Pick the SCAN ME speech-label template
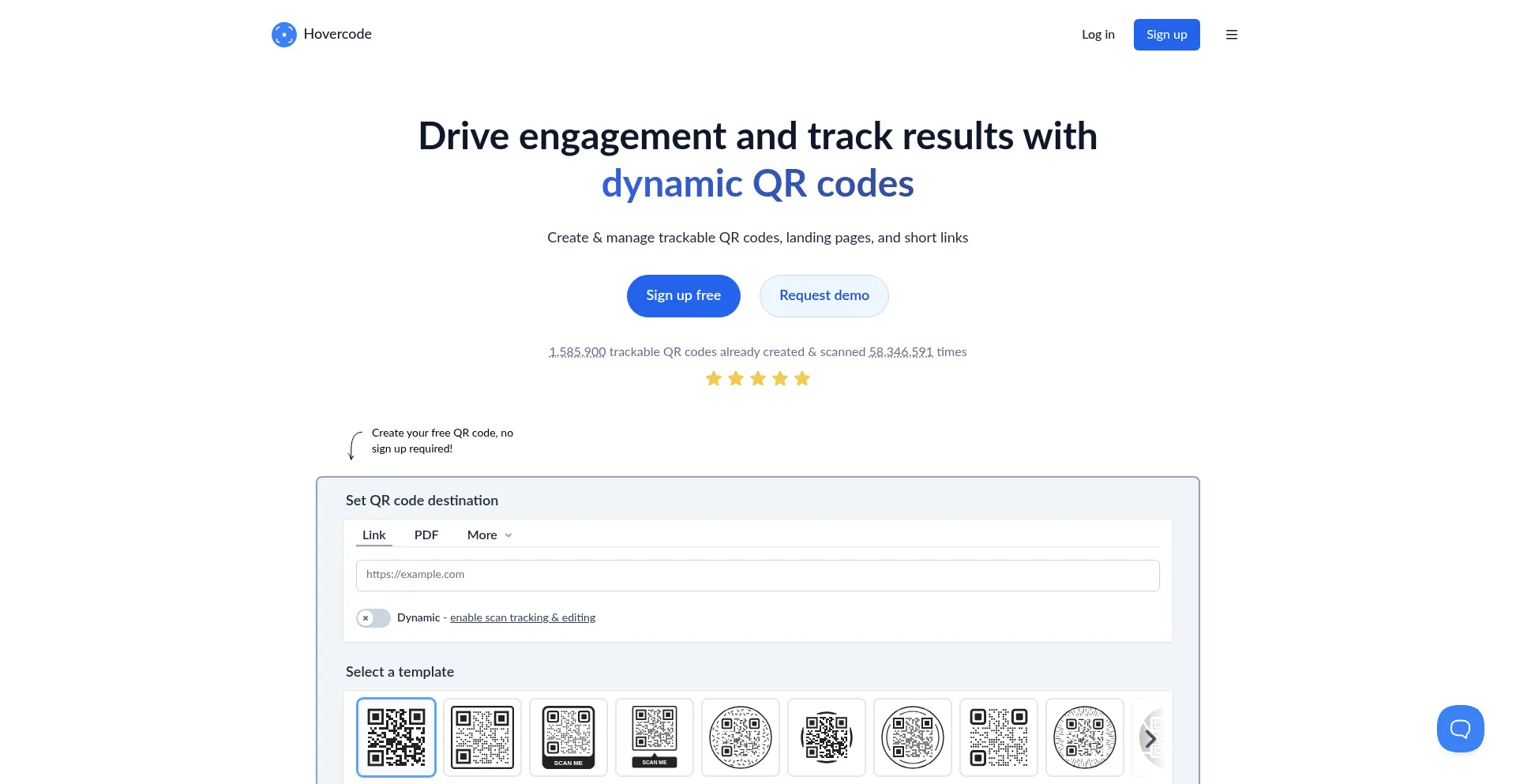This screenshot has height=784, width=1516. [x=655, y=737]
